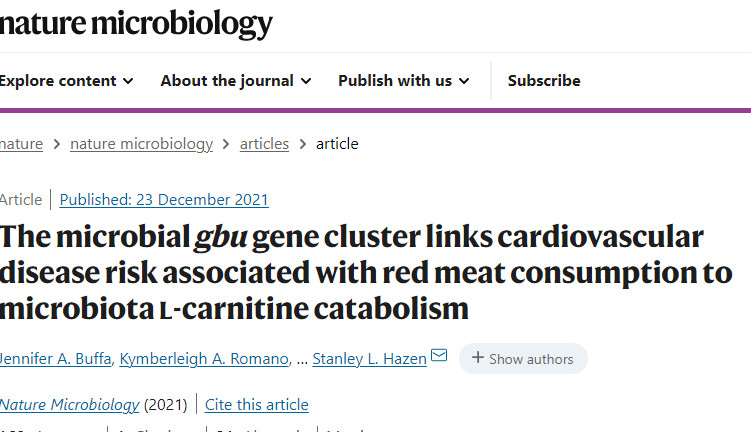The width and height of the screenshot is (751, 432).
Task: Open the Publish with us menu
Action: [403, 81]
